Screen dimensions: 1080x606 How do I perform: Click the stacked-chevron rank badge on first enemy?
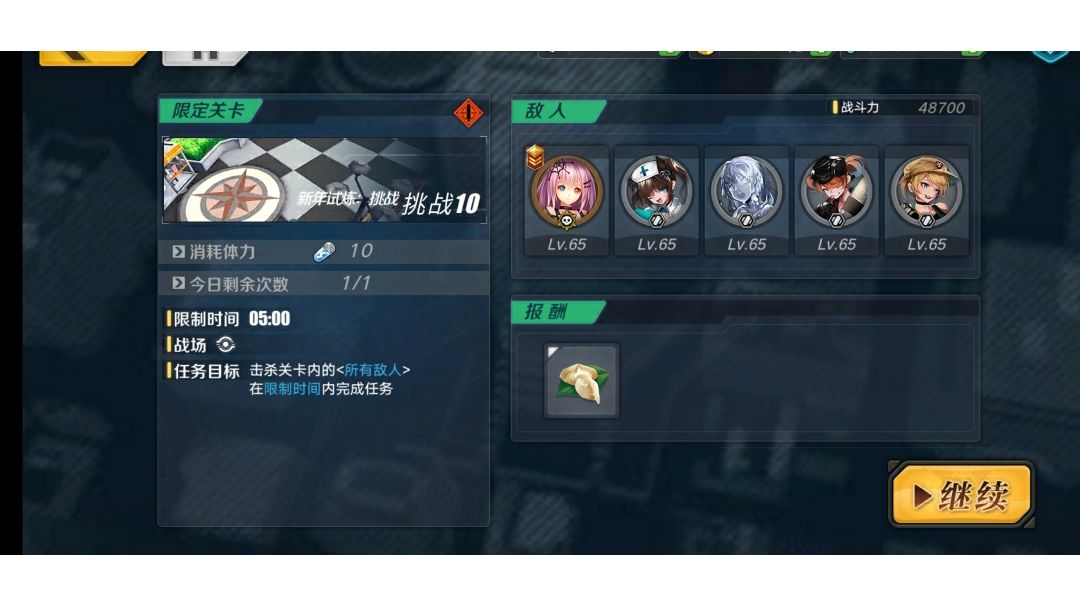(535, 157)
